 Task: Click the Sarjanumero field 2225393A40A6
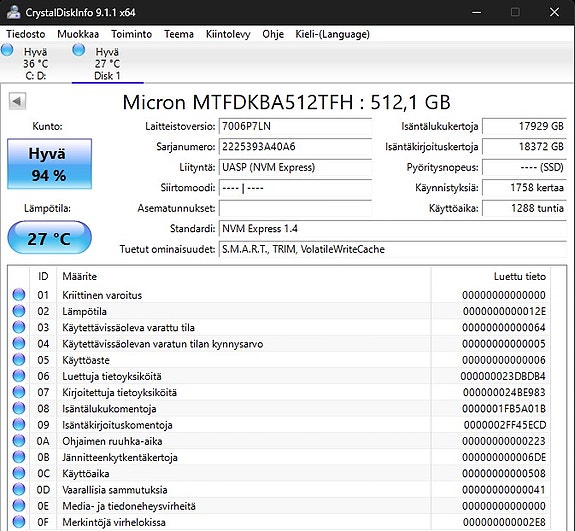coord(295,147)
